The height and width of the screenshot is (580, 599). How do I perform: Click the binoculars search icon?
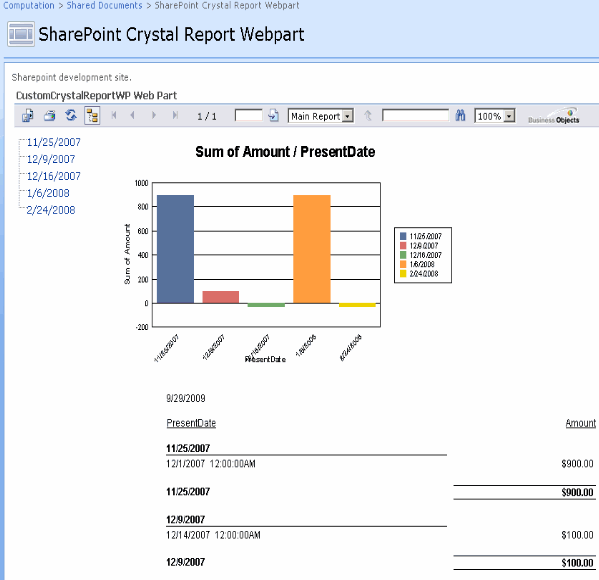(x=460, y=115)
